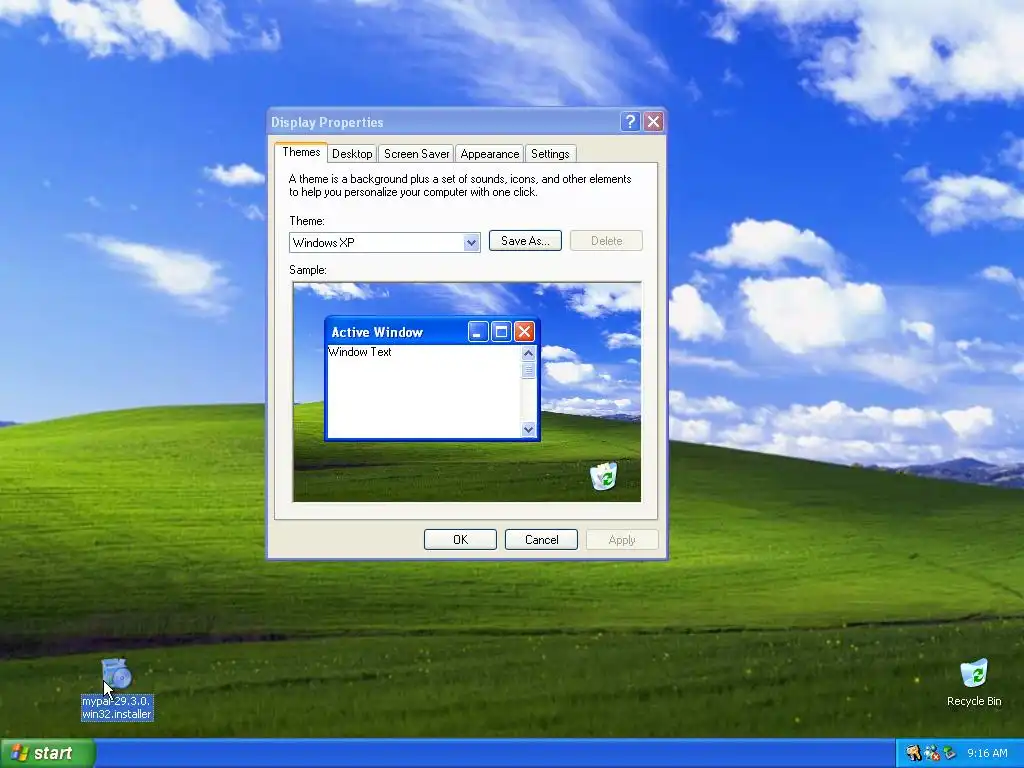Open the Appearance tab
This screenshot has height=768, width=1024.
pos(489,153)
